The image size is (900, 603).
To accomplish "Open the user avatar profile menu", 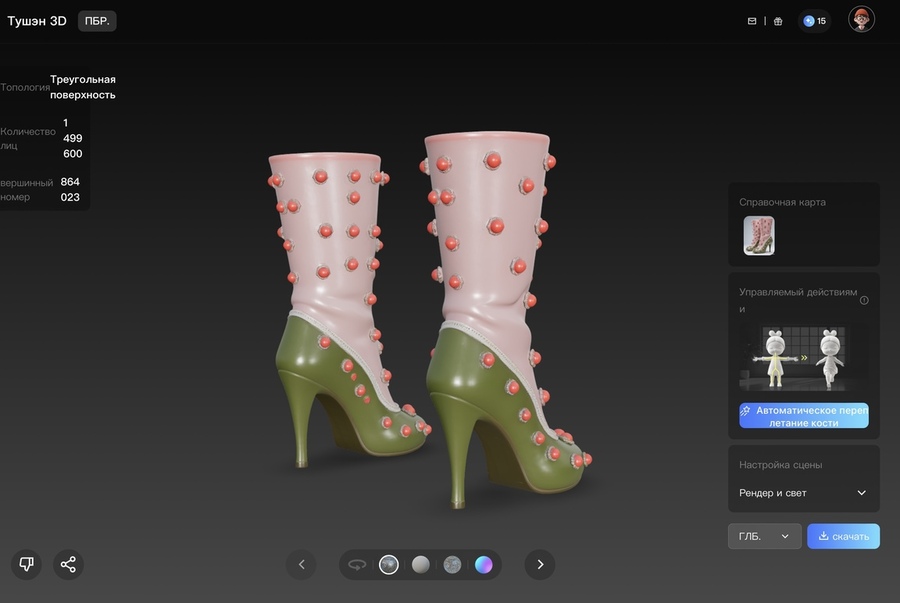I will (x=861, y=20).
